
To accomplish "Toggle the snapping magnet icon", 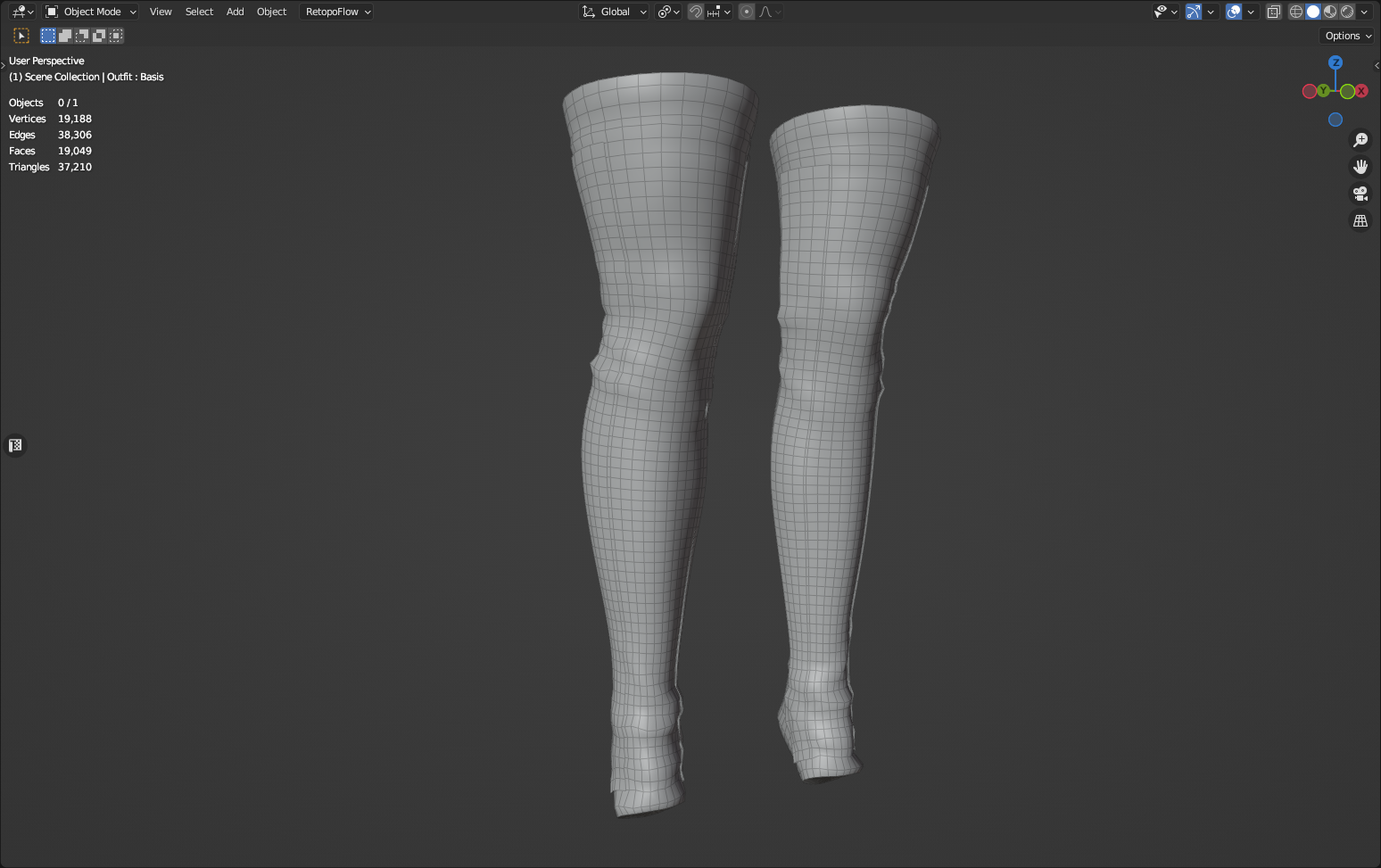I will coord(696,12).
